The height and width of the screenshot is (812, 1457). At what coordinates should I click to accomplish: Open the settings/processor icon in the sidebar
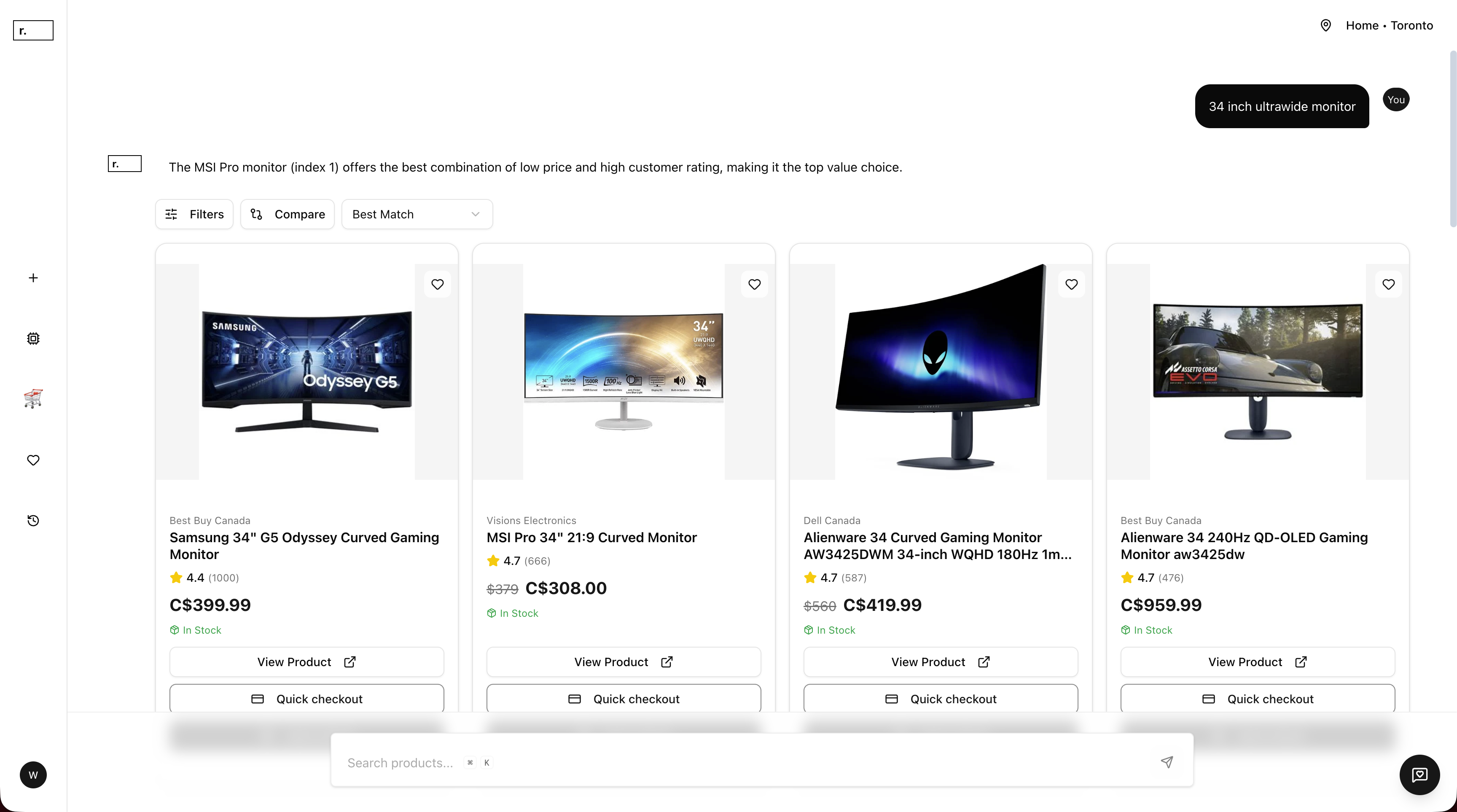[x=33, y=338]
